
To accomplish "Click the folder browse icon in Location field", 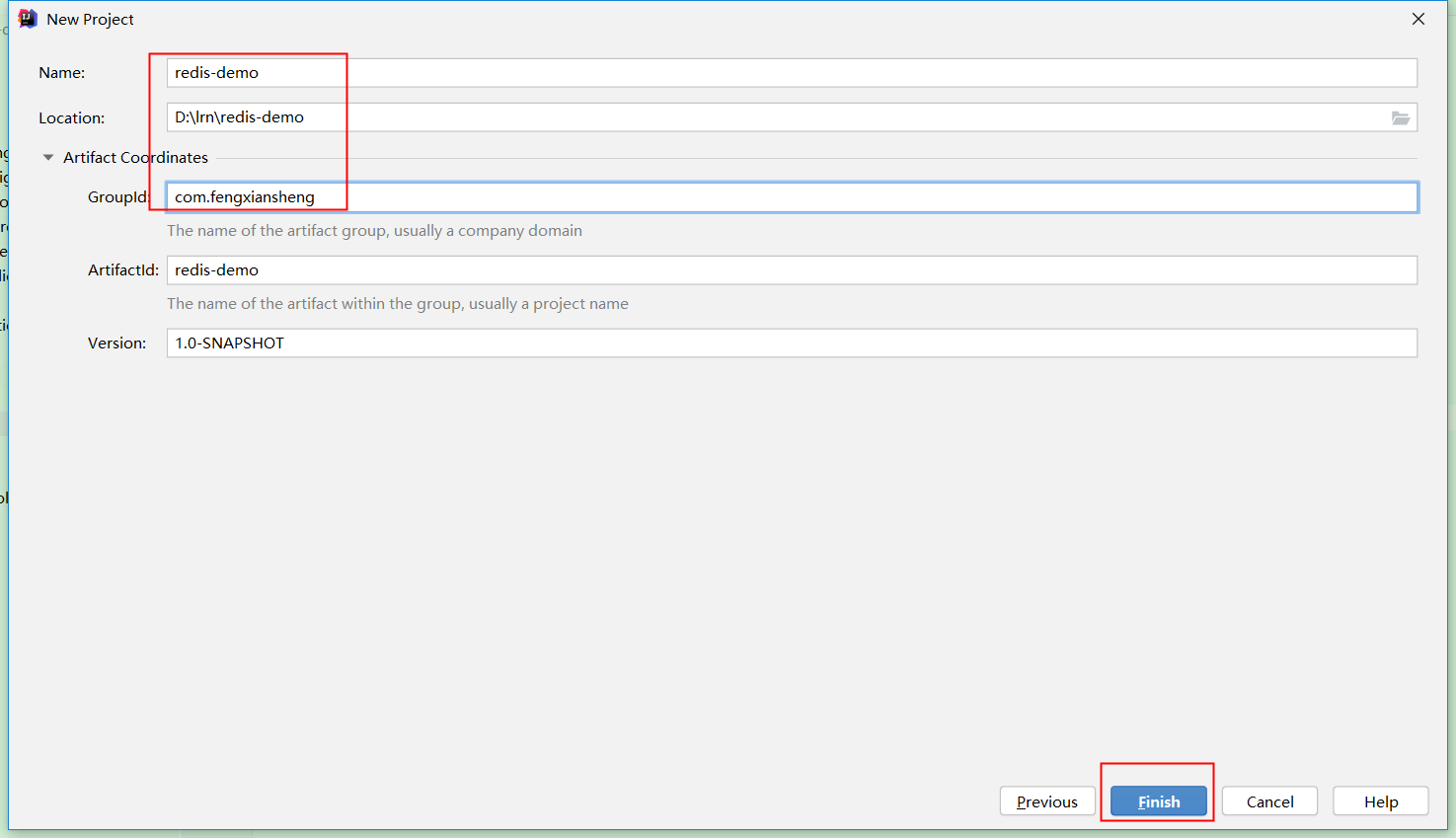I will pos(1400,118).
